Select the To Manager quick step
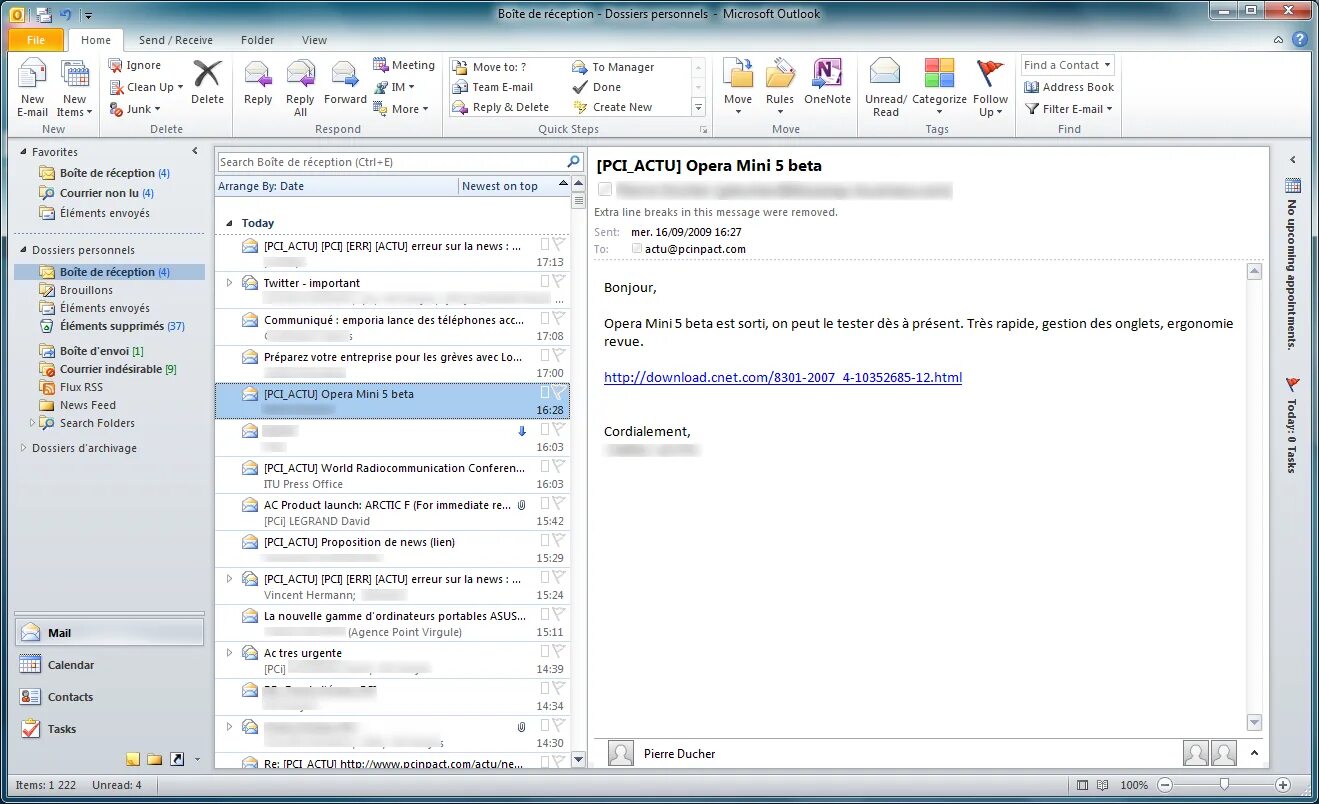Viewport: 1319px width, 804px height. click(613, 67)
